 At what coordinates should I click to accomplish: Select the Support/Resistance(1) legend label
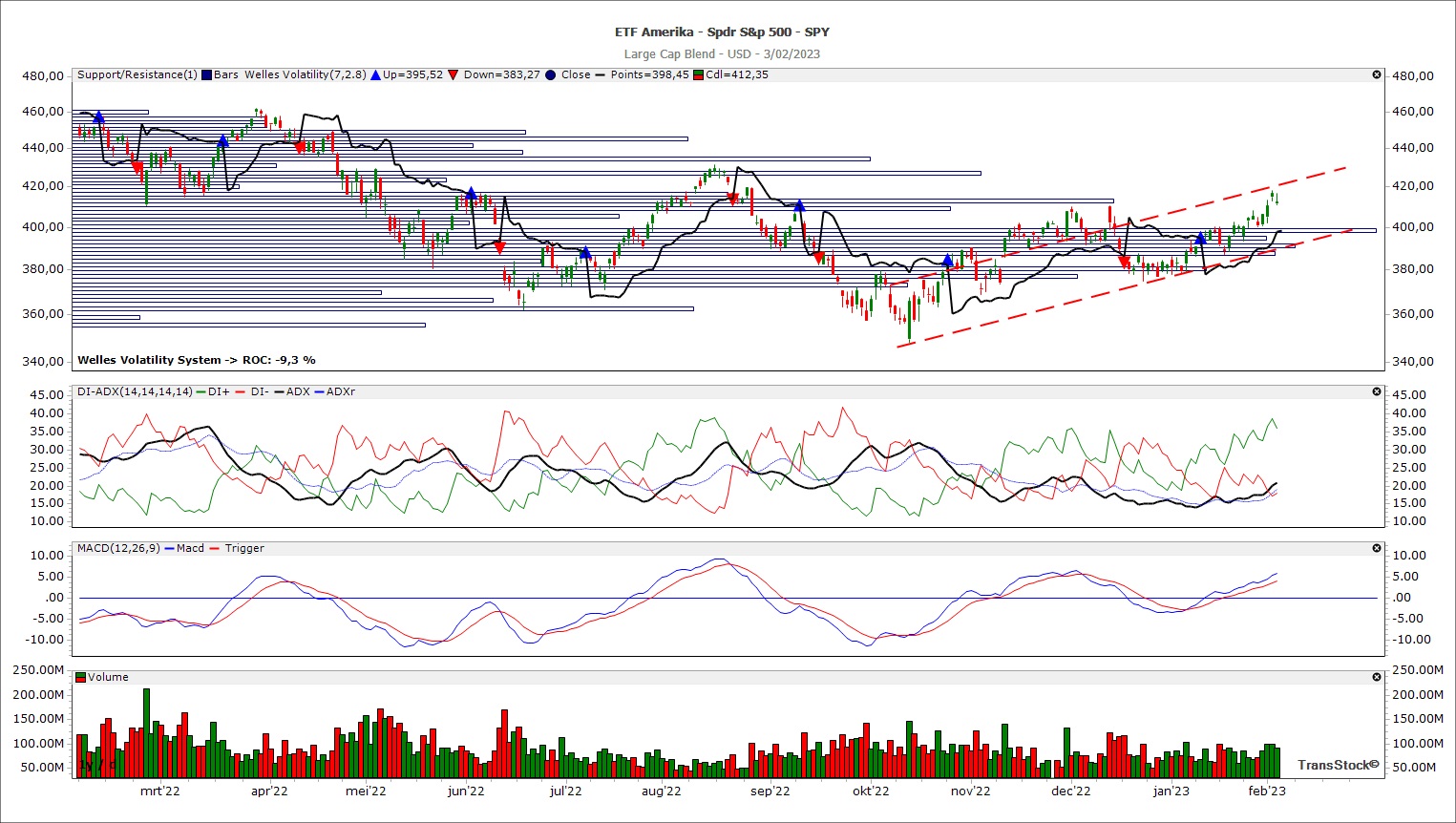(x=137, y=74)
